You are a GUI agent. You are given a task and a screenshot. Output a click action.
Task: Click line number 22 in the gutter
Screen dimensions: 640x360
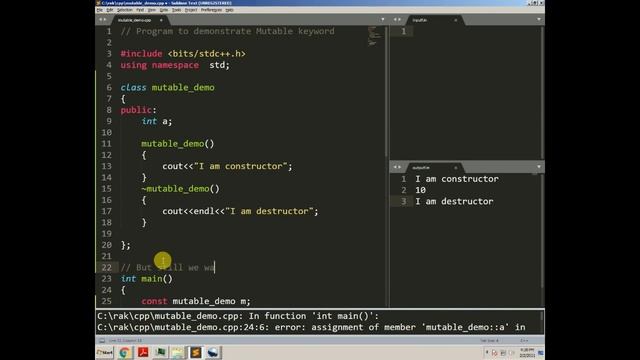[107, 267]
